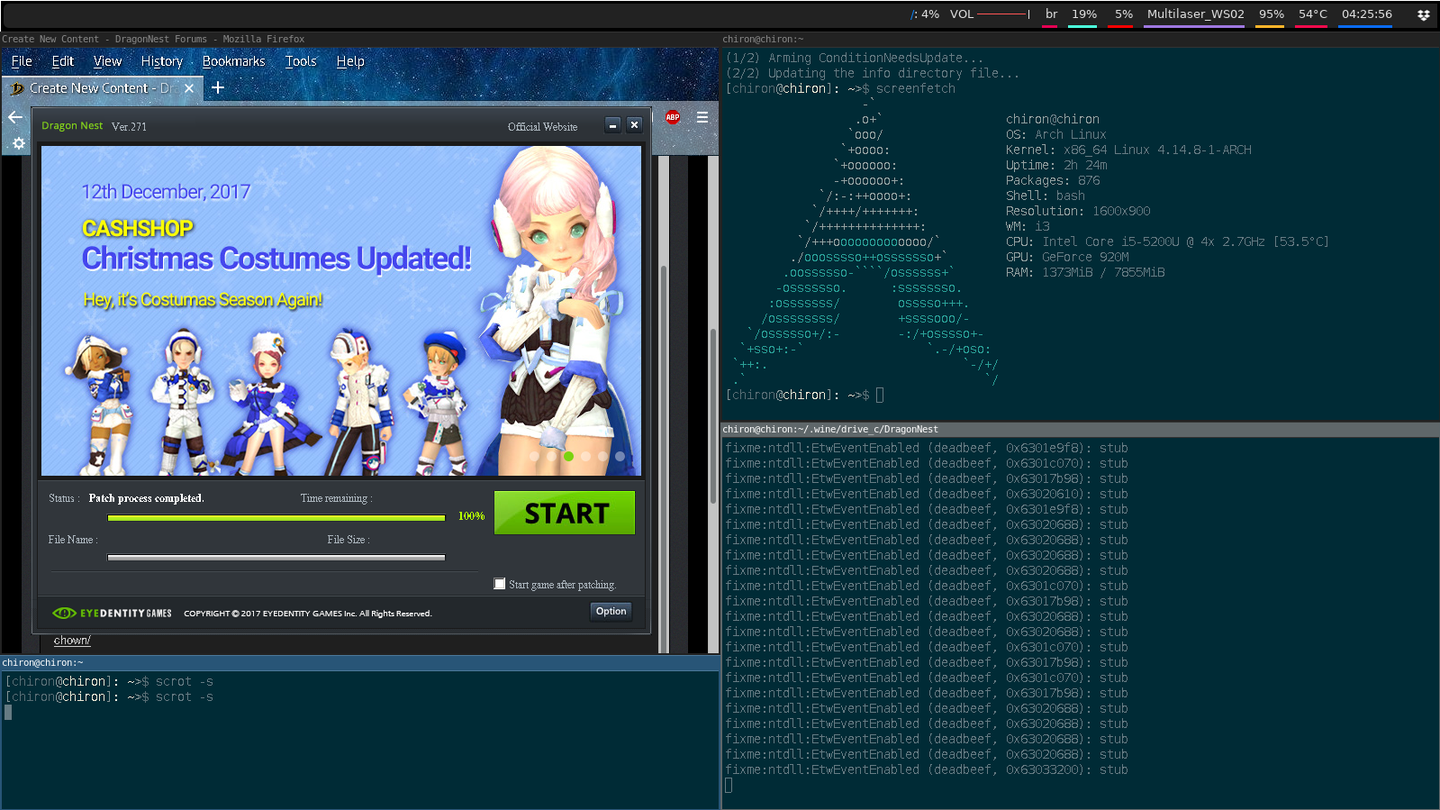Image resolution: width=1440 pixels, height=810 pixels.
Task: Select the last banner carousel dot
Action: pos(620,456)
